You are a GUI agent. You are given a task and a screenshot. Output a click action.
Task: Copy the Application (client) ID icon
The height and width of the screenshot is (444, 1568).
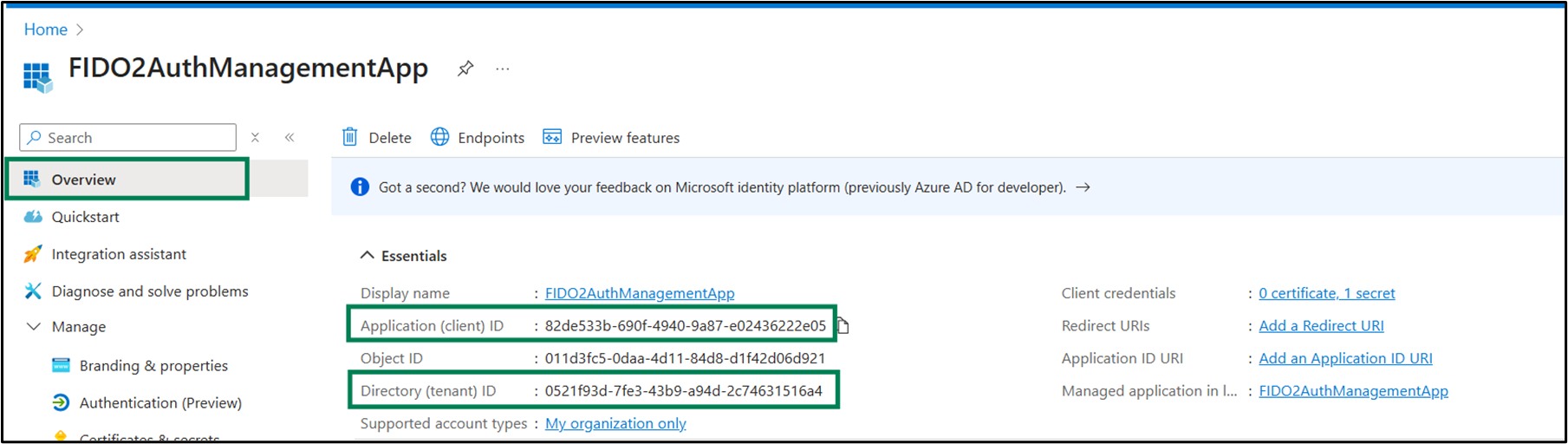(843, 326)
